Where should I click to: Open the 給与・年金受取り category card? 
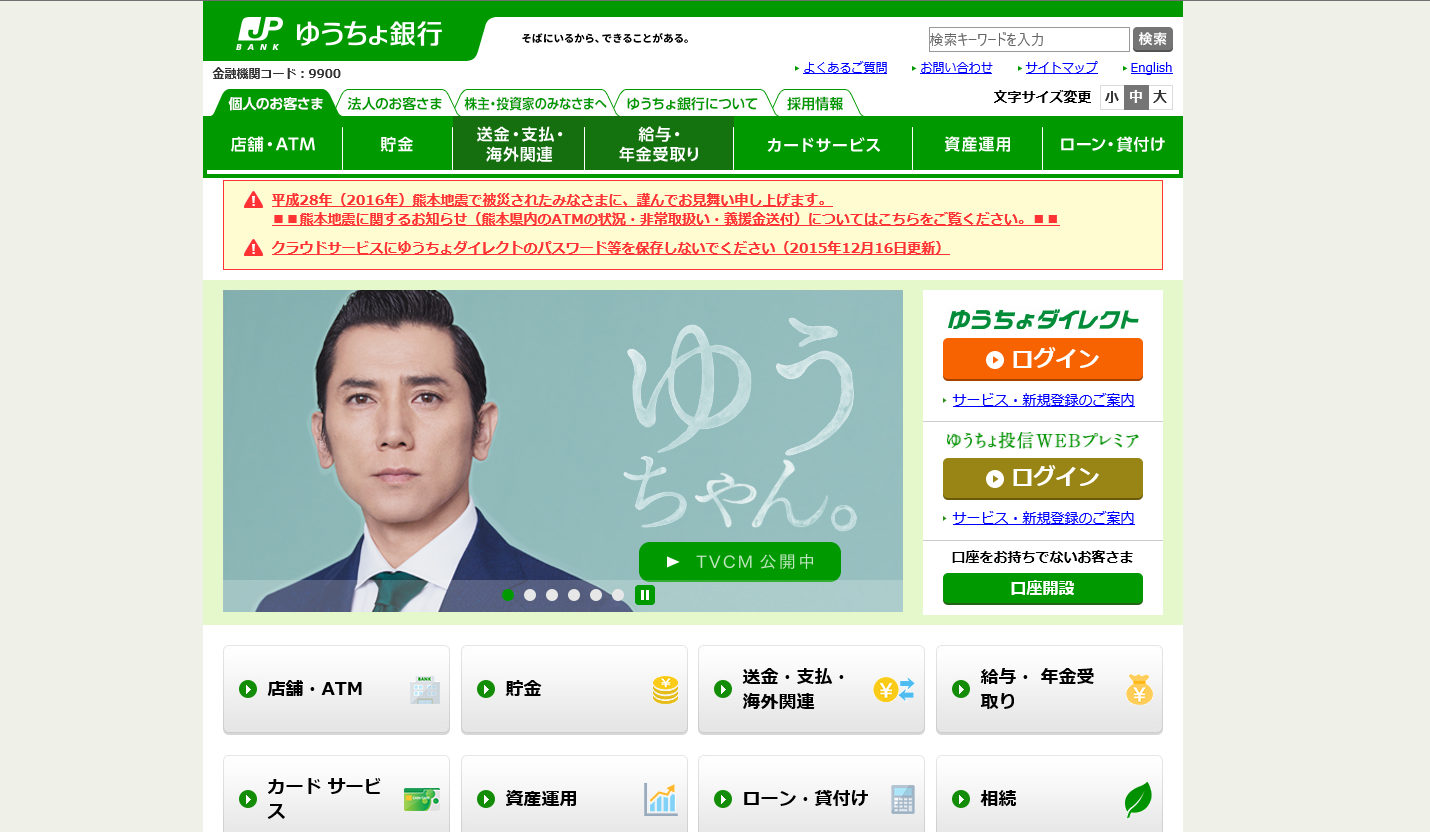[1049, 689]
